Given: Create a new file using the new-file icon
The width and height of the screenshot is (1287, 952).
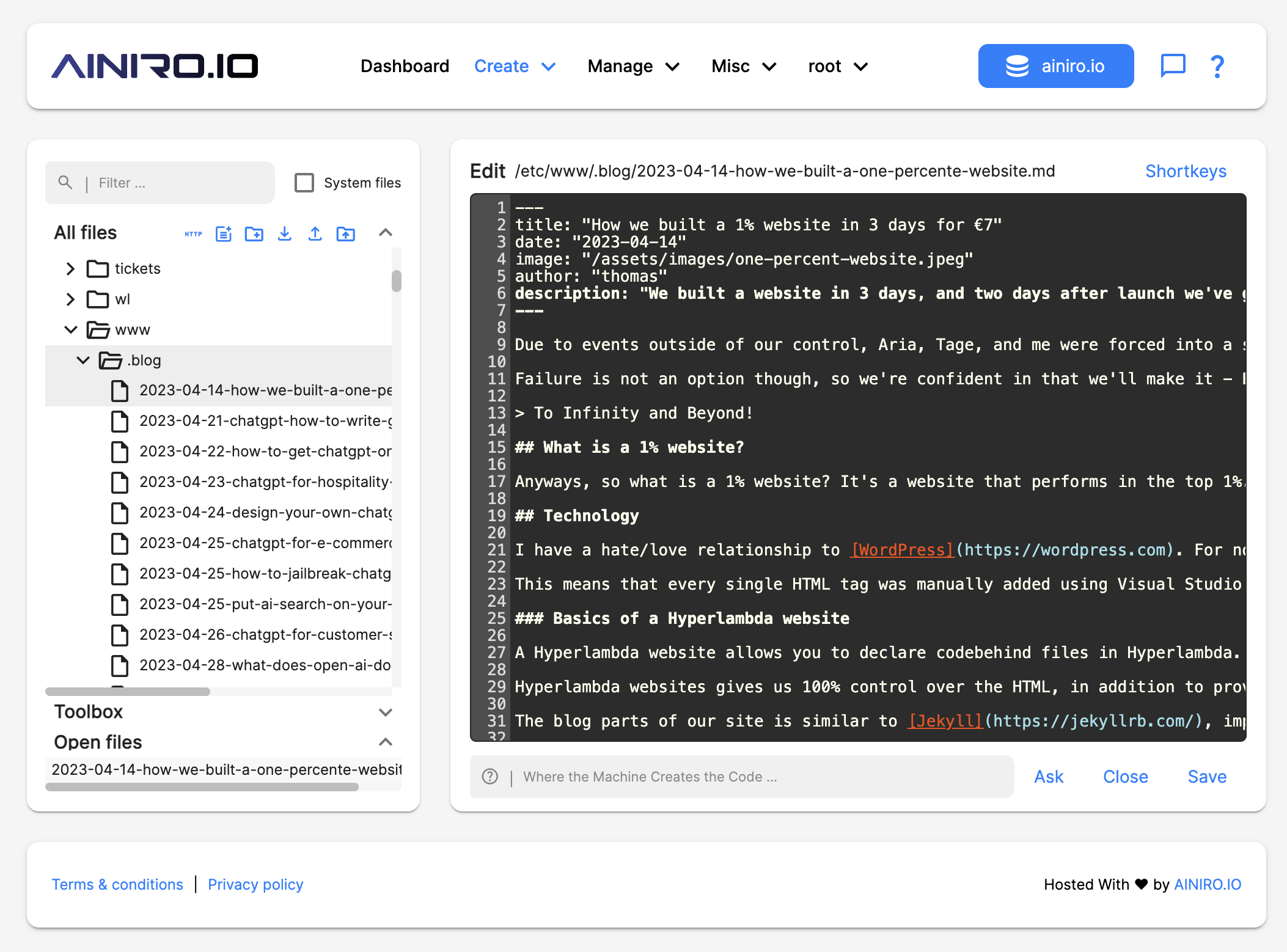Looking at the screenshot, I should [x=224, y=233].
